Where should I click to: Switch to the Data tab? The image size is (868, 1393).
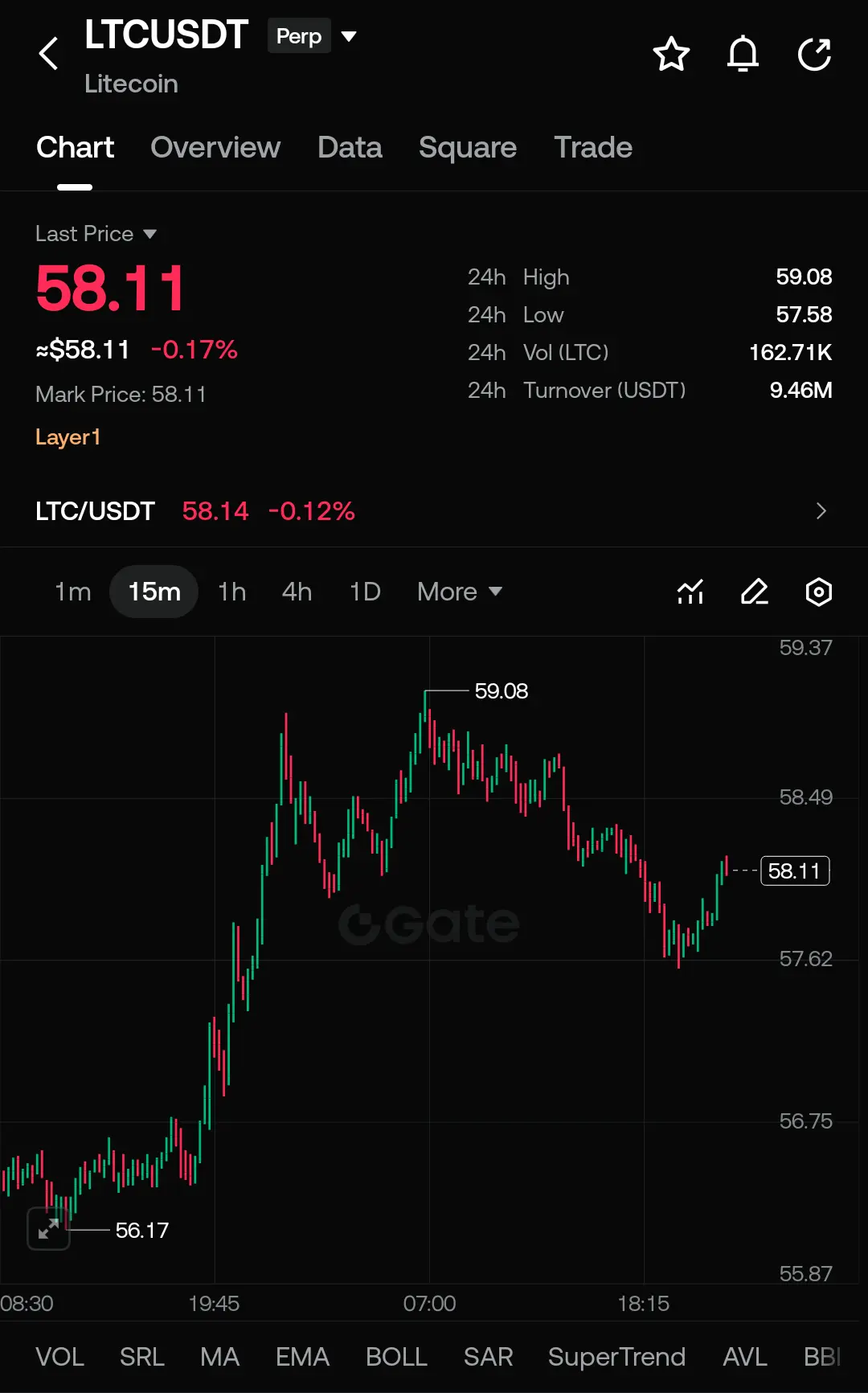350,148
